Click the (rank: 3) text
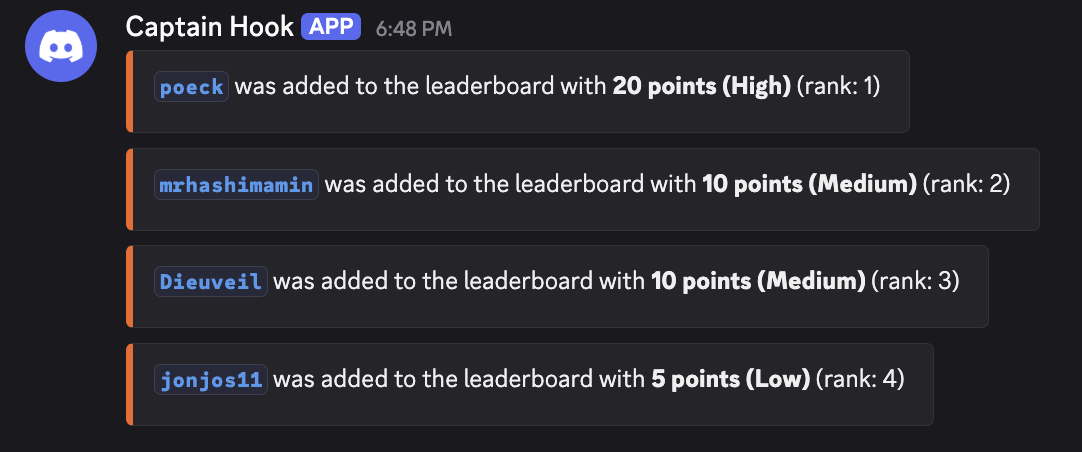 pyautogui.click(x=915, y=282)
